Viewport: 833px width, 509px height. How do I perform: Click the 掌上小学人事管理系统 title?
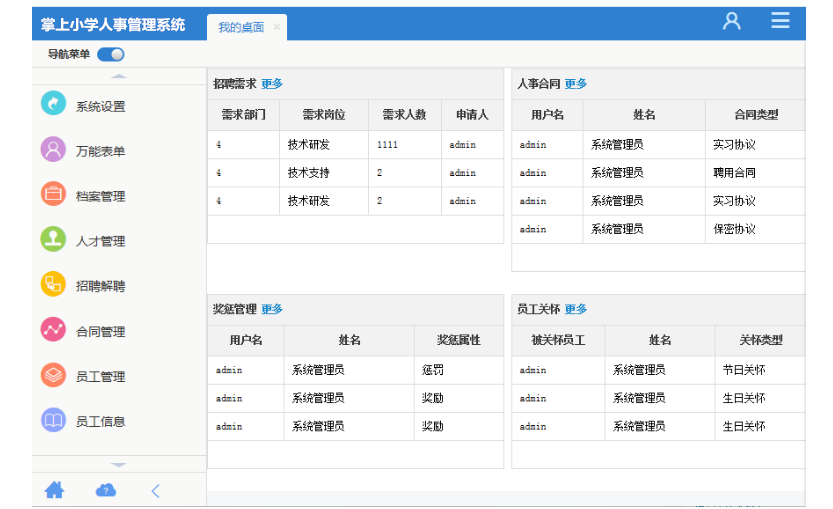tap(113, 24)
